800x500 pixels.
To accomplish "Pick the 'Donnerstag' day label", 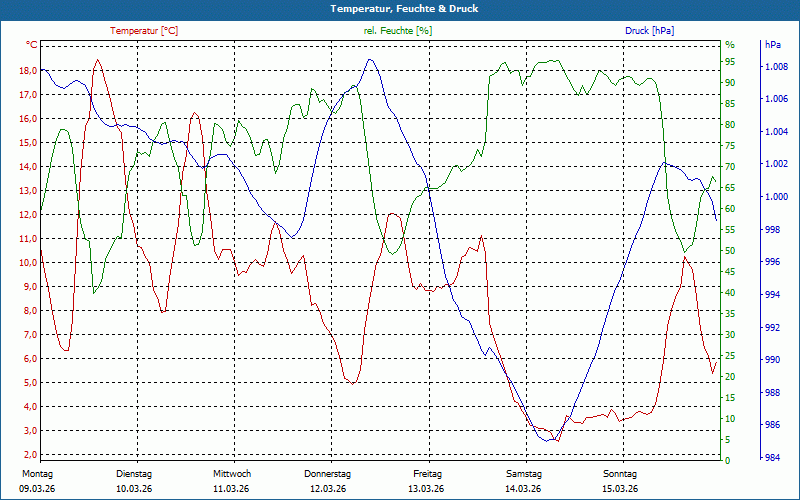I will [x=328, y=473].
